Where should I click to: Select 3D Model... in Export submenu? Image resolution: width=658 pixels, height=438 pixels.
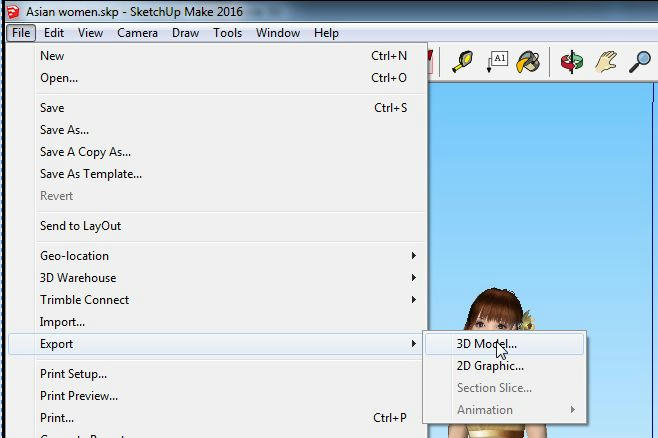coord(504,344)
